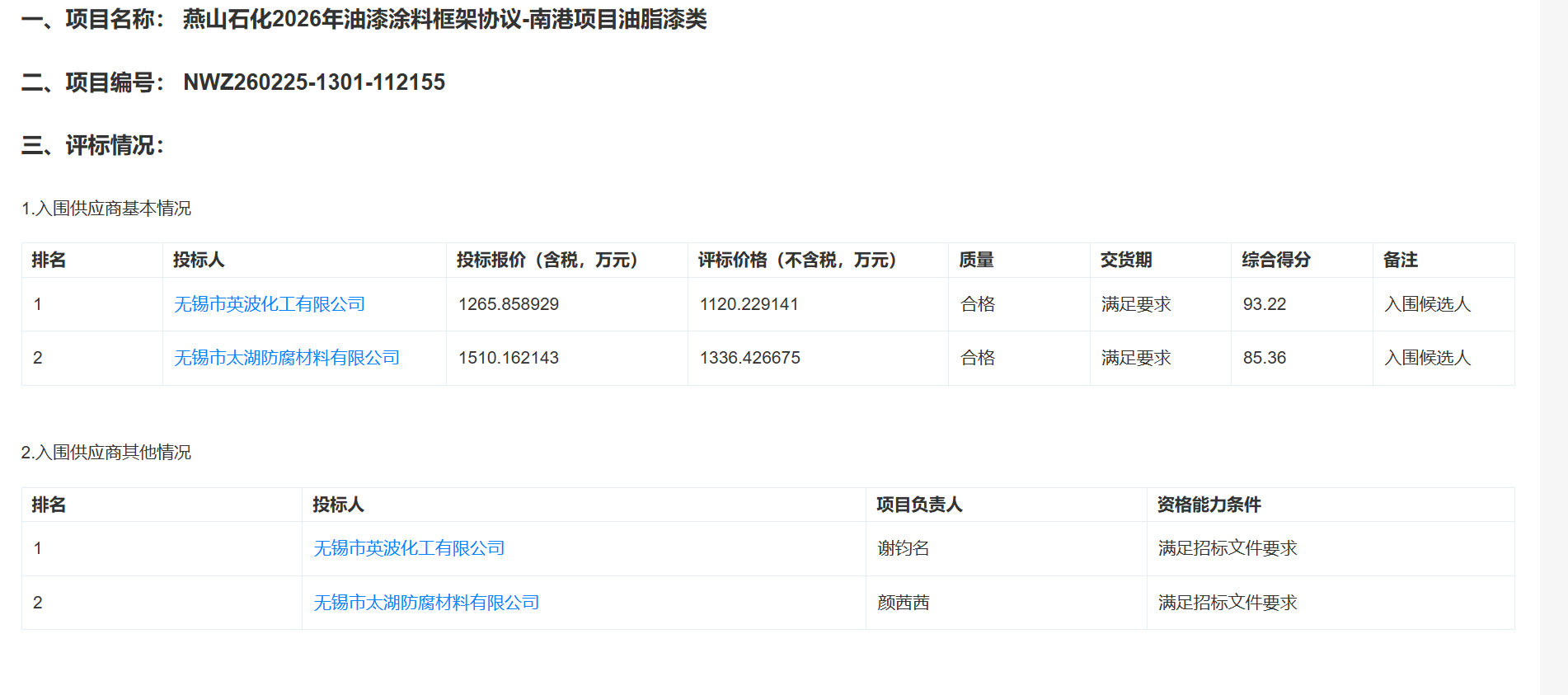Click 无锡市英波化工有限公司 link beside 谢钧名
Image resolution: width=1568 pixels, height=695 pixels.
(409, 548)
